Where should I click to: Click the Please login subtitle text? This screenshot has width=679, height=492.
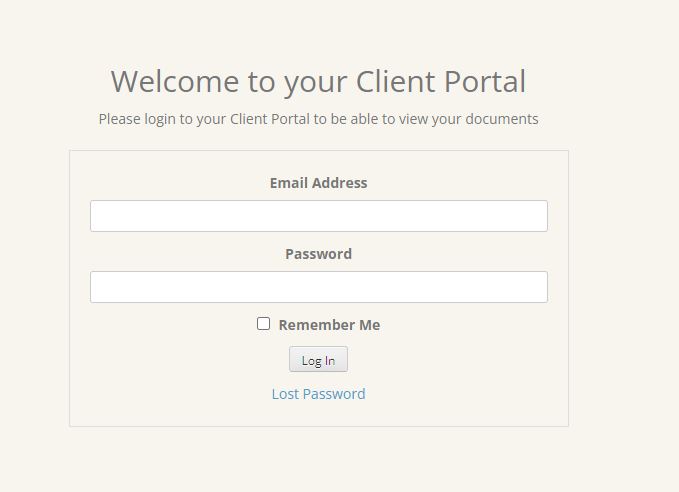coord(318,119)
